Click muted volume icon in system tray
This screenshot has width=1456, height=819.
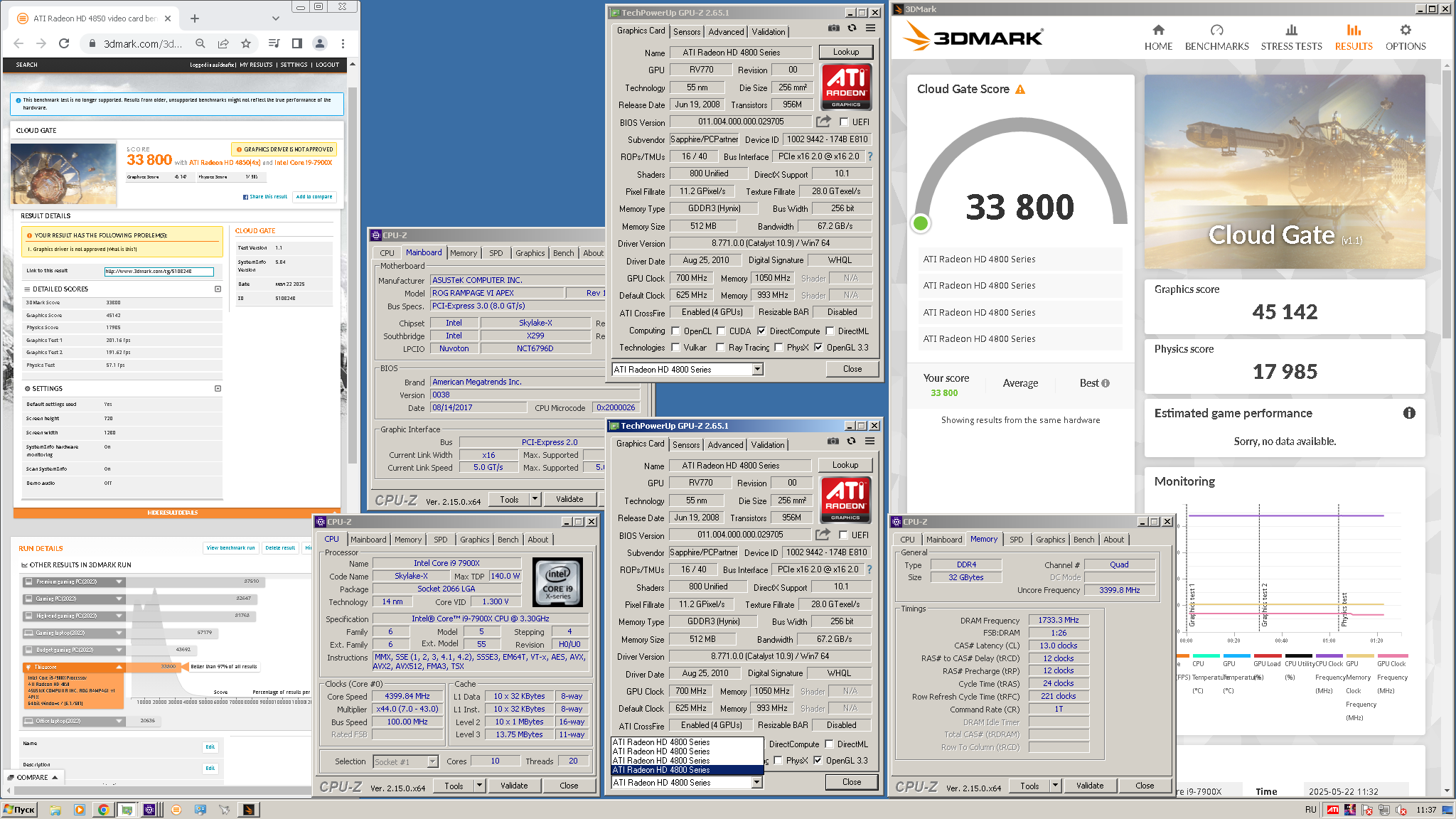(1401, 810)
